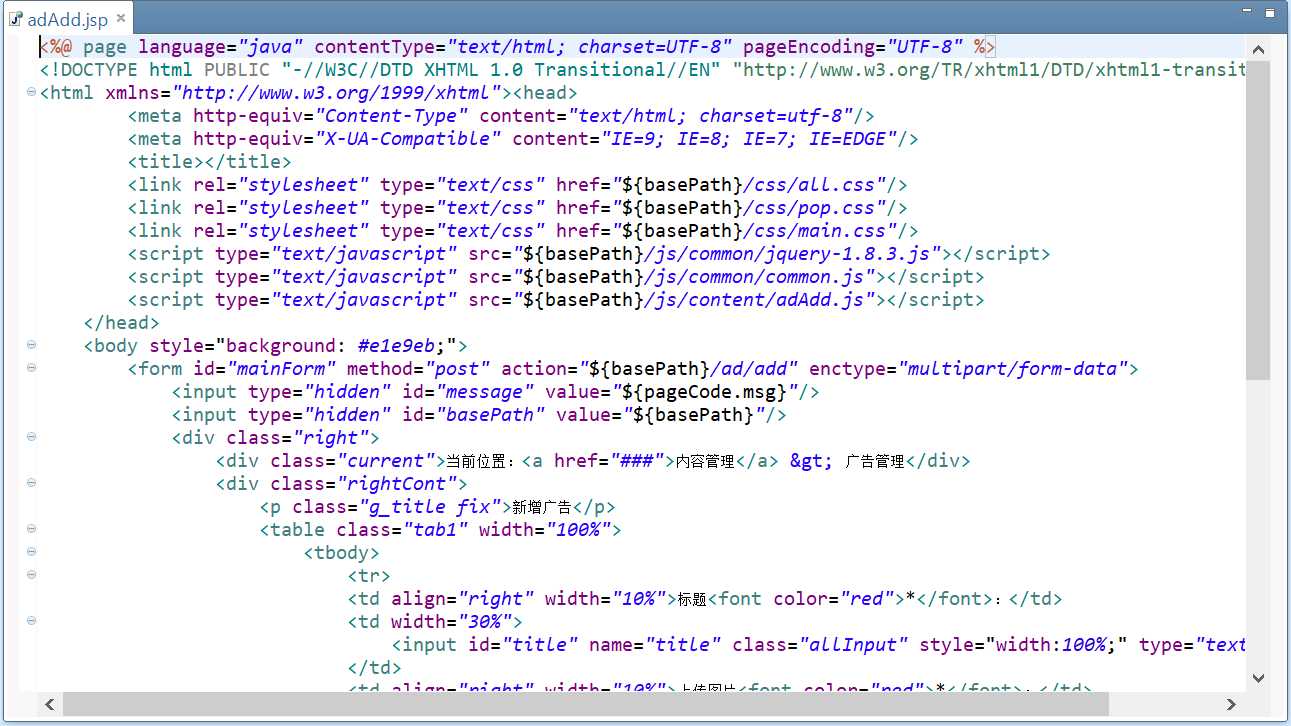Click the href="###" anchor text
This screenshot has height=726, width=1291.
[610, 461]
